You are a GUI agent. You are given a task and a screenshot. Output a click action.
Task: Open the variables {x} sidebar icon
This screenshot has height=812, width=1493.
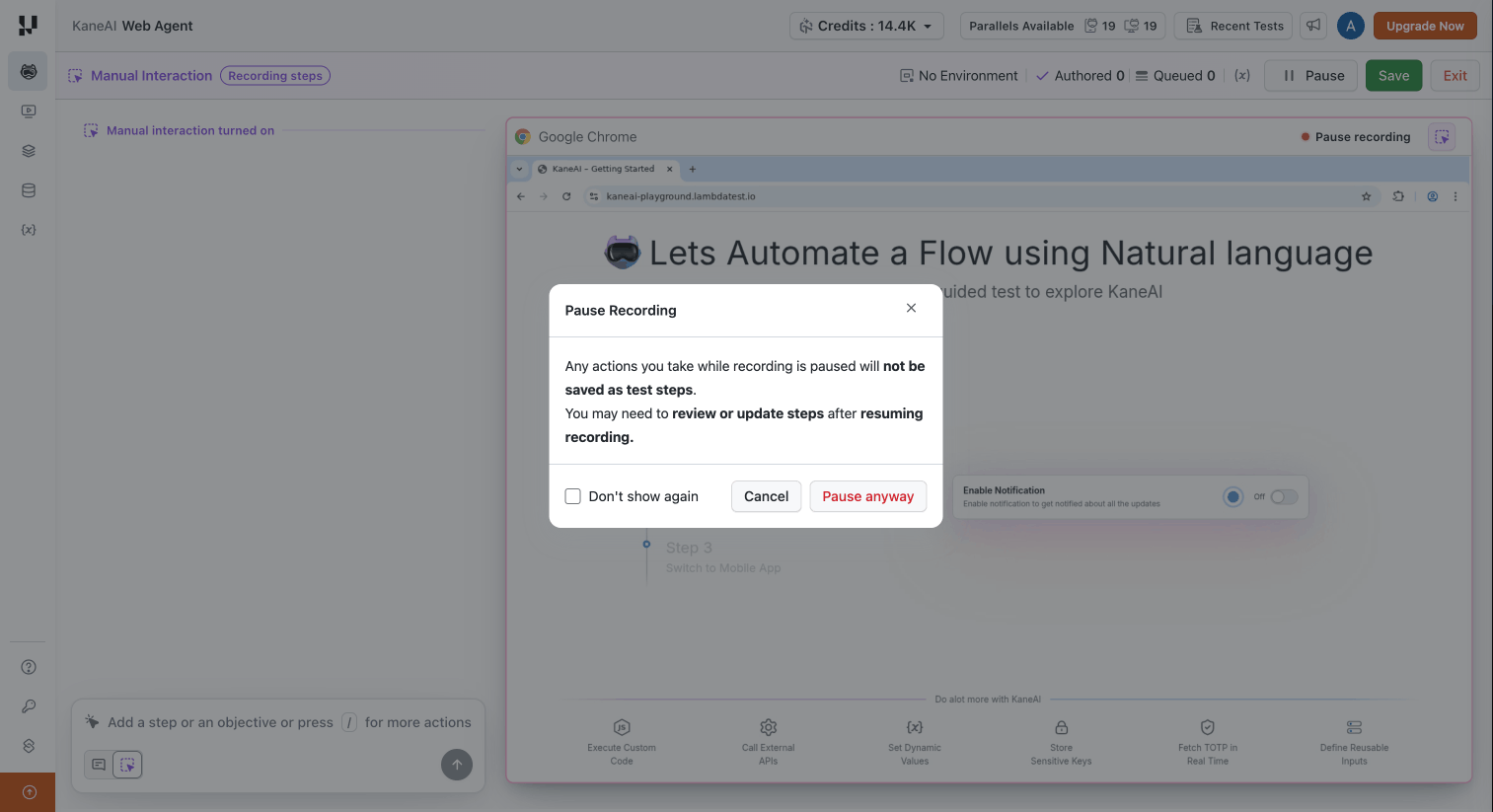coord(28,230)
